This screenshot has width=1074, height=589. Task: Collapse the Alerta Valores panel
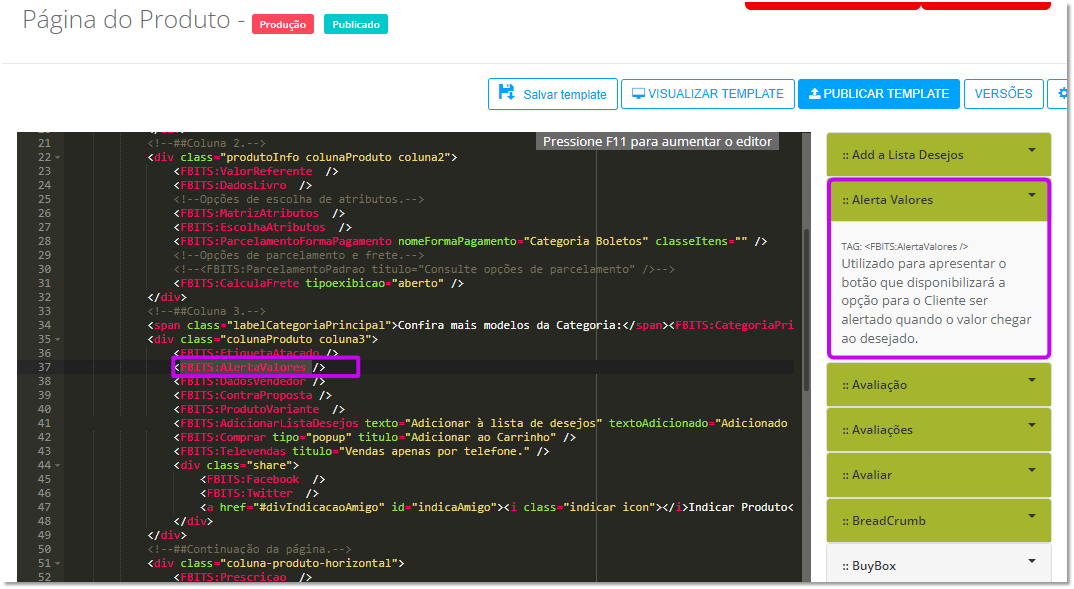pyautogui.click(x=938, y=200)
